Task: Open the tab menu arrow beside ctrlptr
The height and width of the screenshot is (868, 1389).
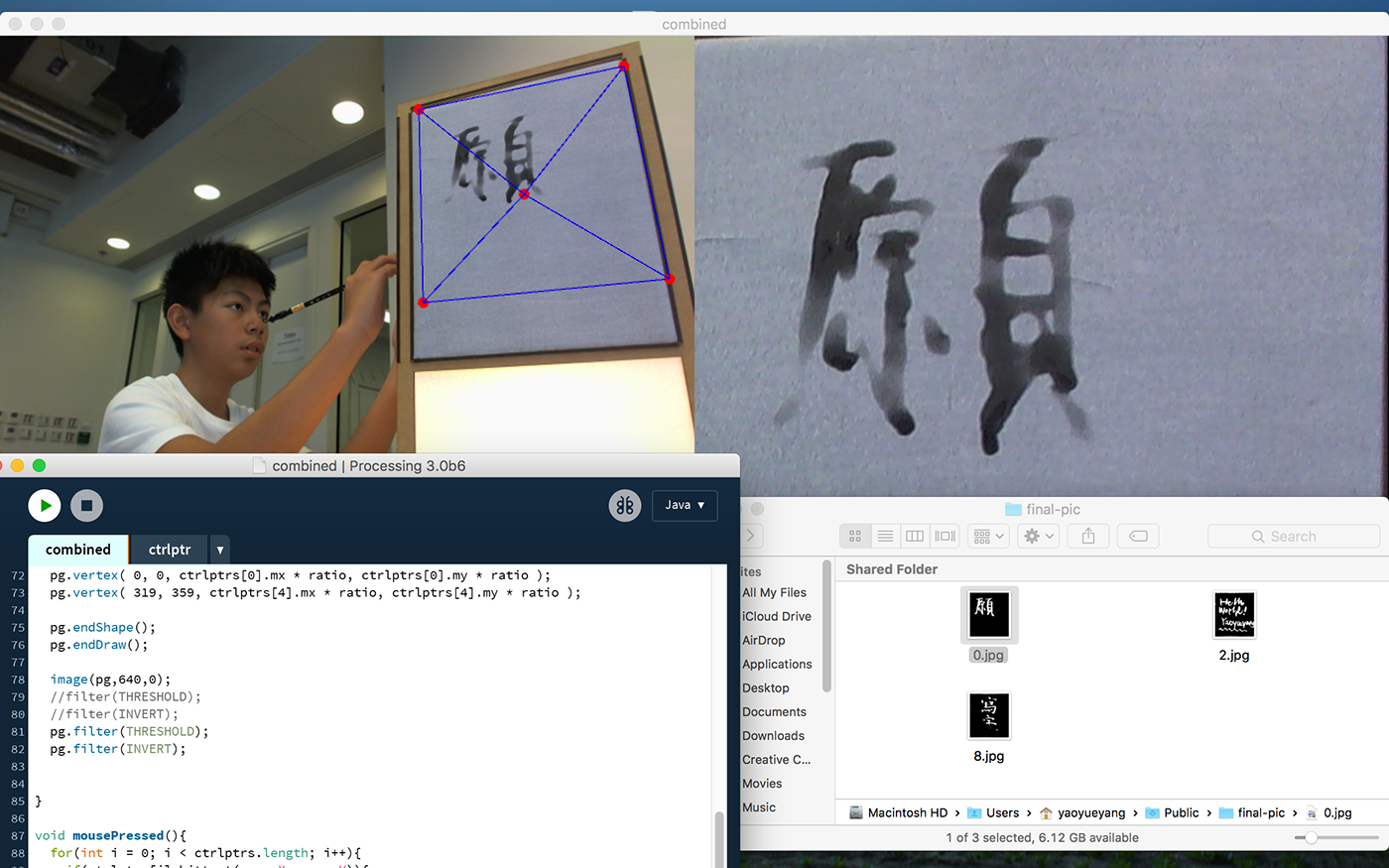Action: pyautogui.click(x=220, y=550)
